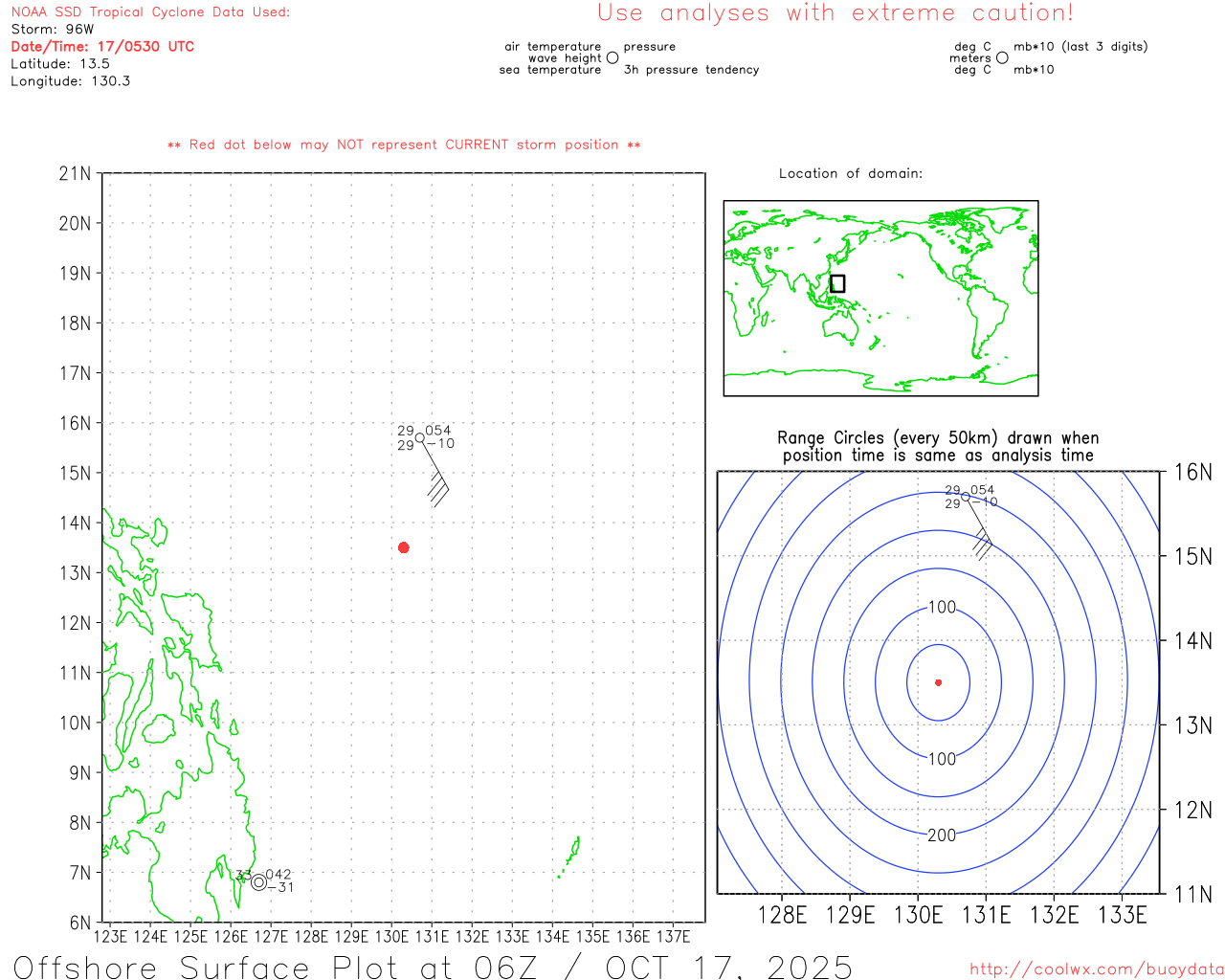Click the double-circle station marker near 7N
The width and height of the screenshot is (1225, 980).
click(x=259, y=882)
